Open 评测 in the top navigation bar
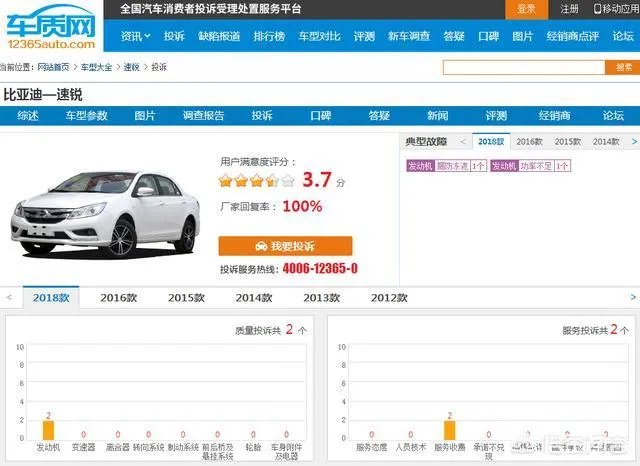 364,36
